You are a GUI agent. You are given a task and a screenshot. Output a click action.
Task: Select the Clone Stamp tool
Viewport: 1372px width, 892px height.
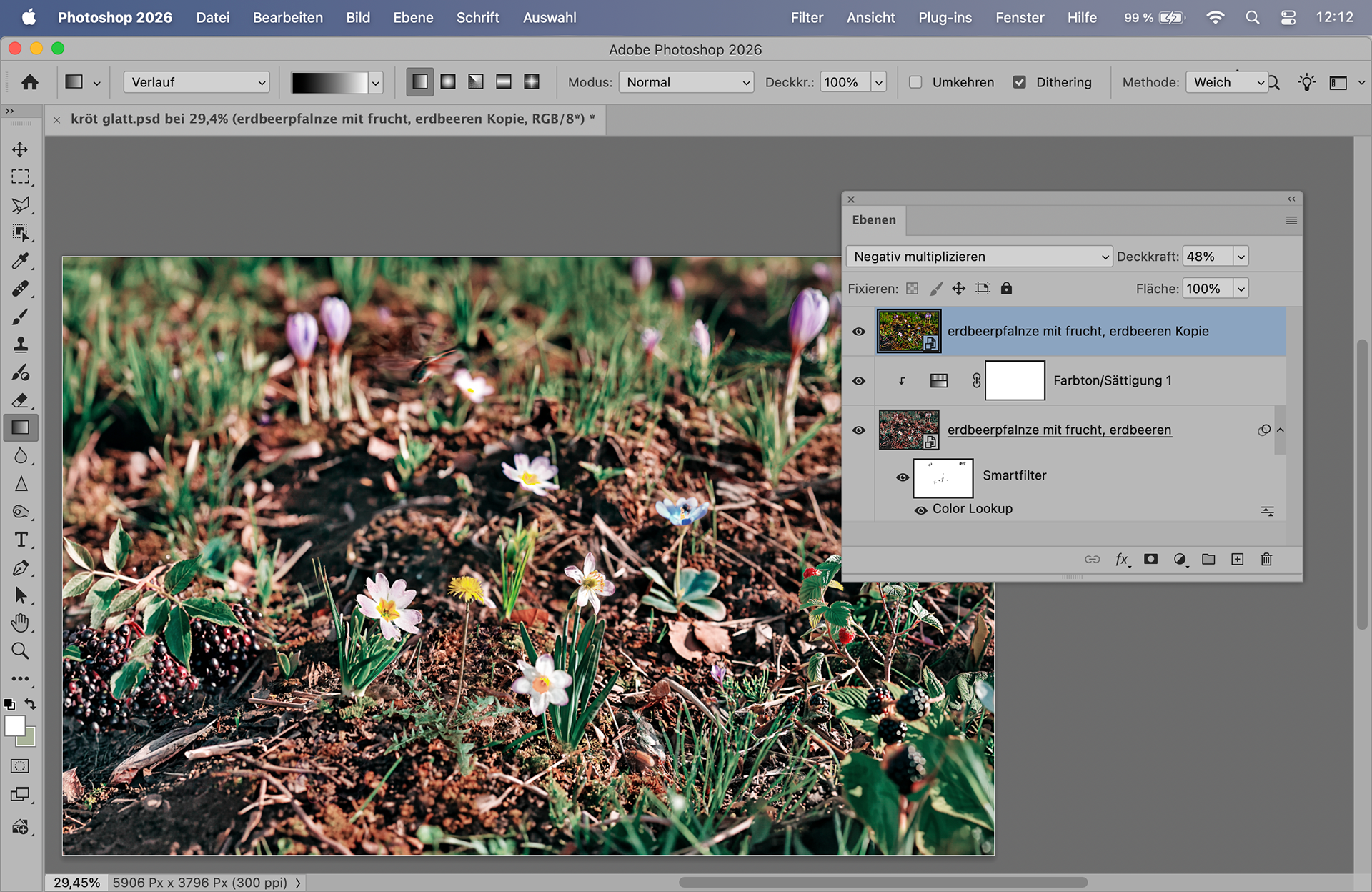pyautogui.click(x=20, y=345)
